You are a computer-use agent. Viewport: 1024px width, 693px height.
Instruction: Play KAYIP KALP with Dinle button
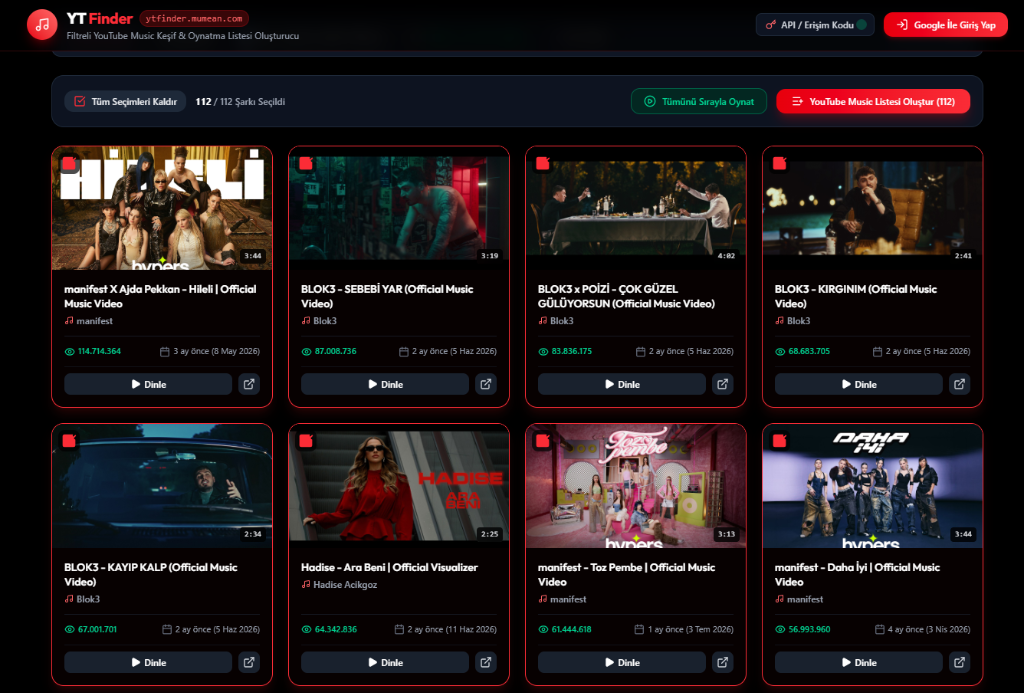tap(148, 662)
